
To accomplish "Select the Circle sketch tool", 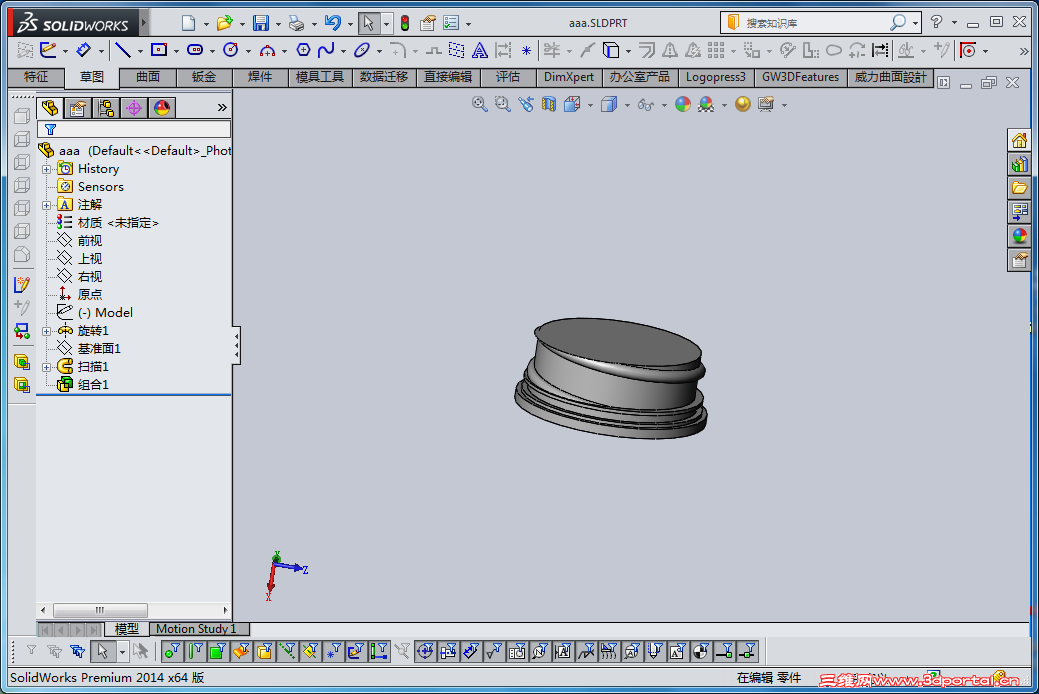I will (x=230, y=50).
